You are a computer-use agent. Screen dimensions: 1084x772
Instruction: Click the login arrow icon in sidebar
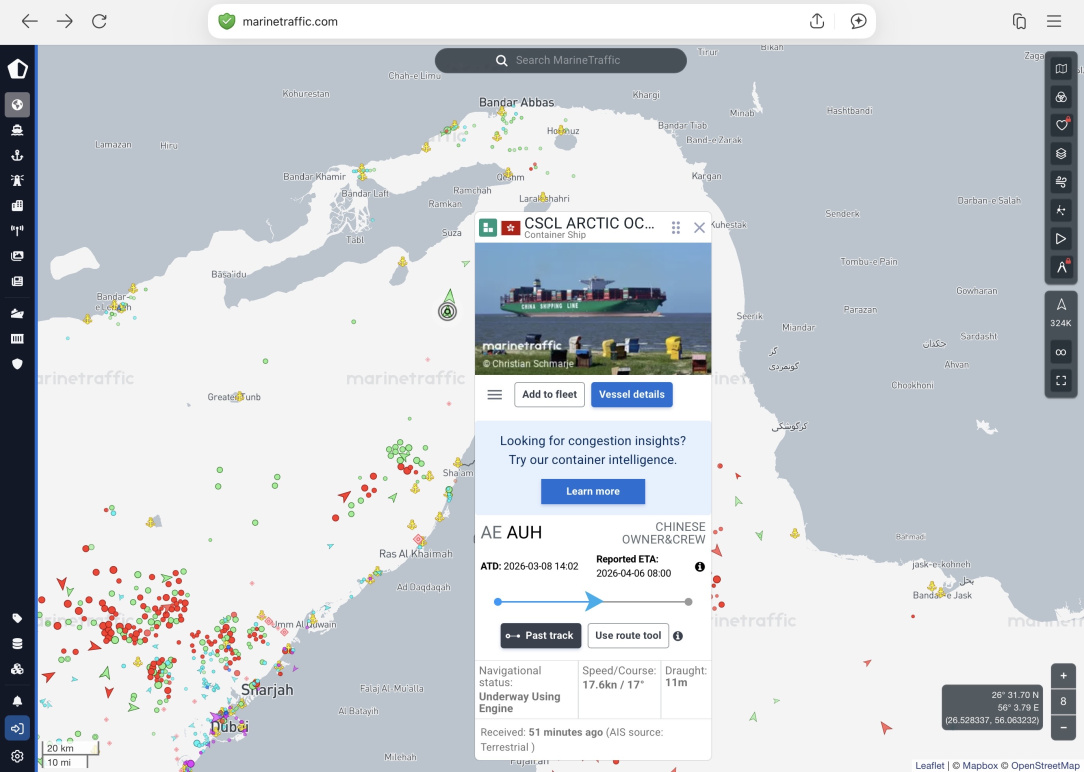17,728
